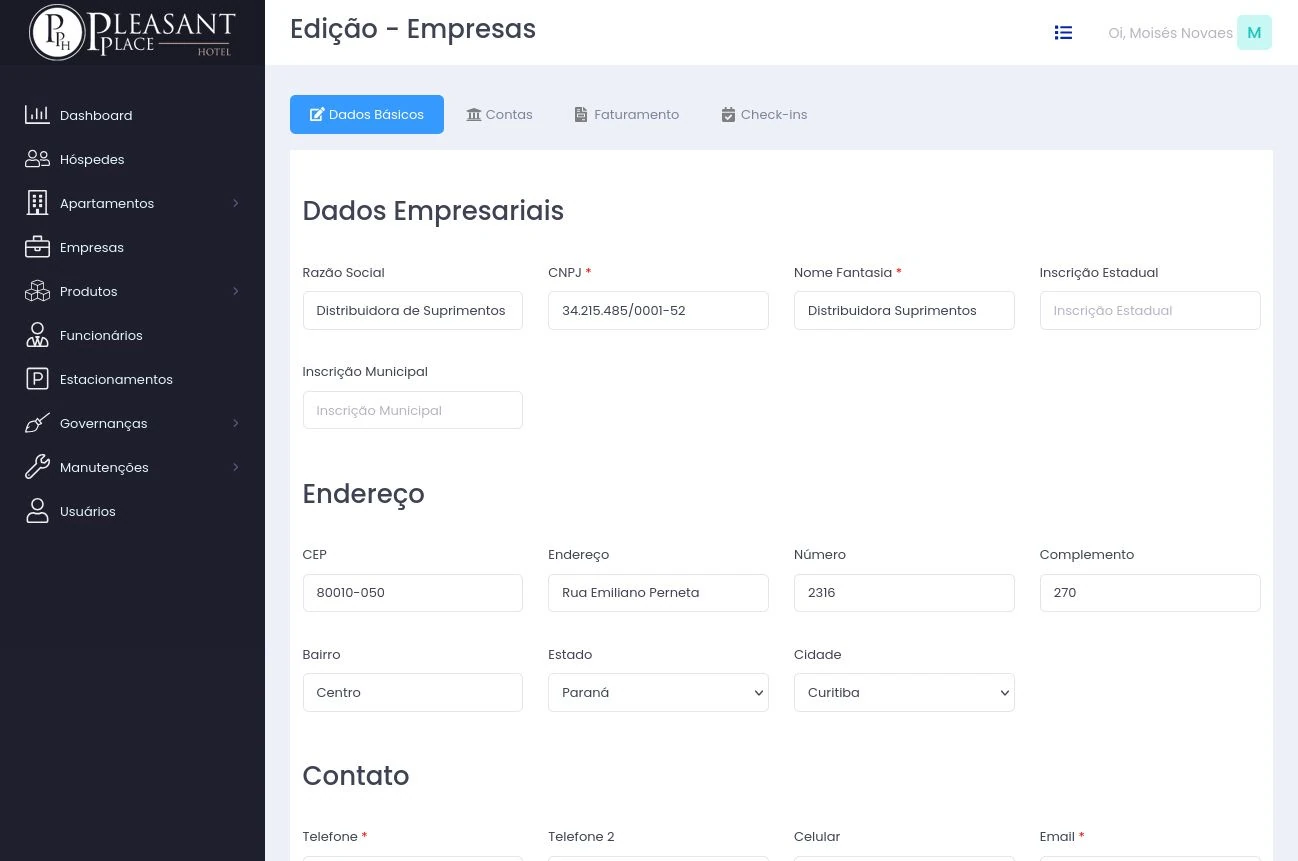1298x861 pixels.
Task: Expand the Governanças submenu chevron
Action: (236, 423)
